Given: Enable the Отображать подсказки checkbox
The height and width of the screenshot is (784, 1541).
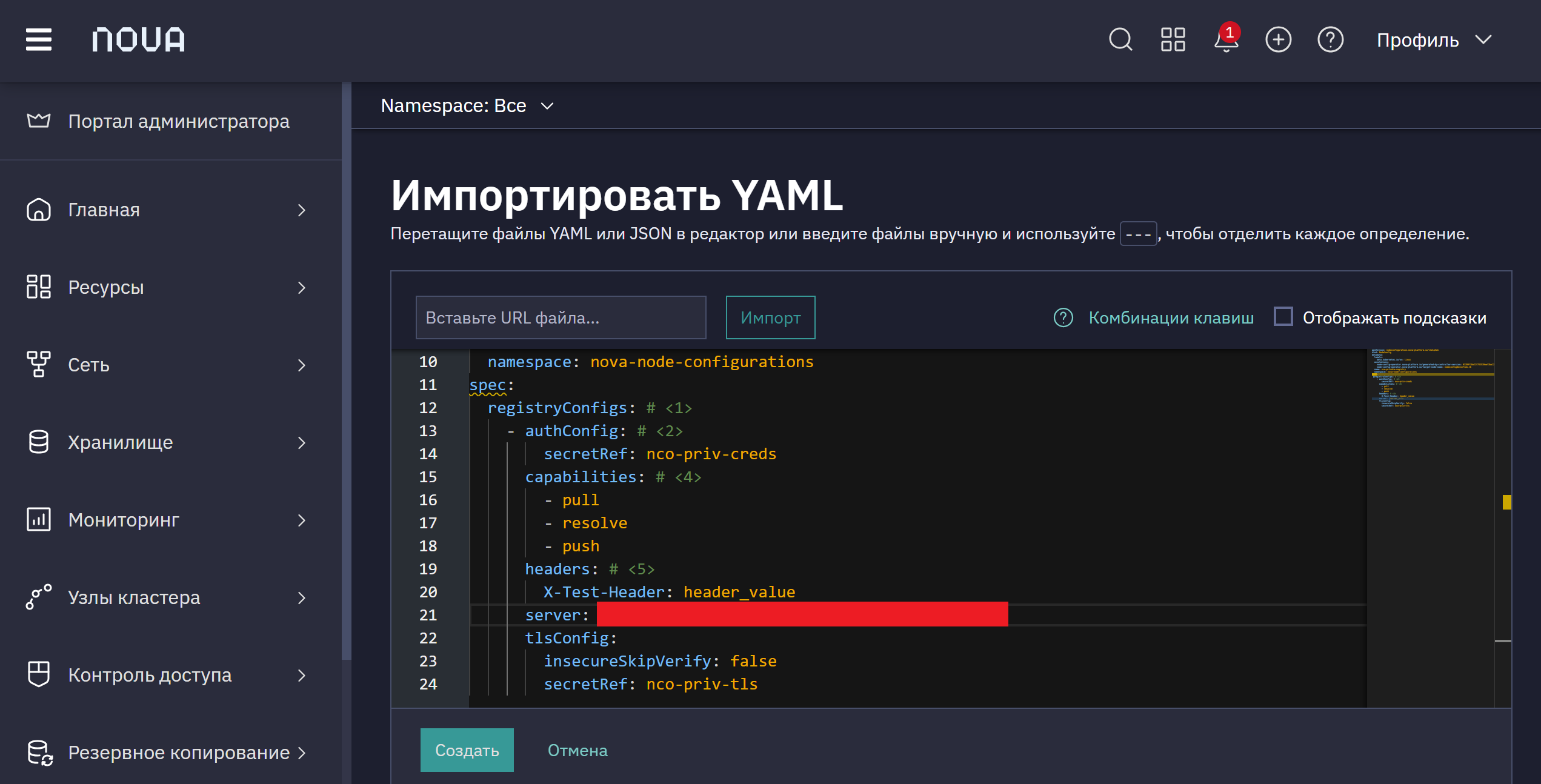Looking at the screenshot, I should coord(1283,317).
